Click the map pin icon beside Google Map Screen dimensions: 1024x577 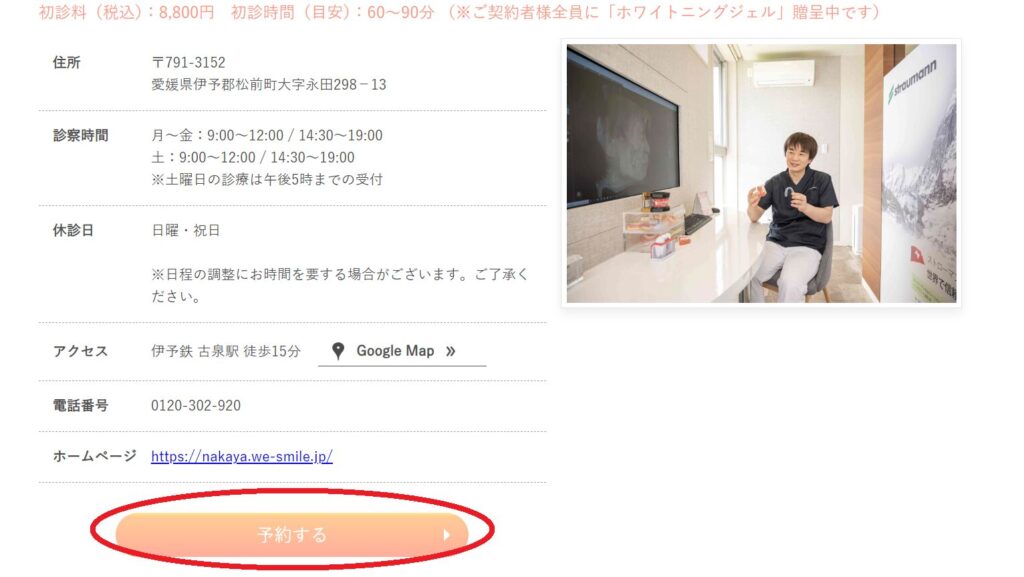pos(338,351)
